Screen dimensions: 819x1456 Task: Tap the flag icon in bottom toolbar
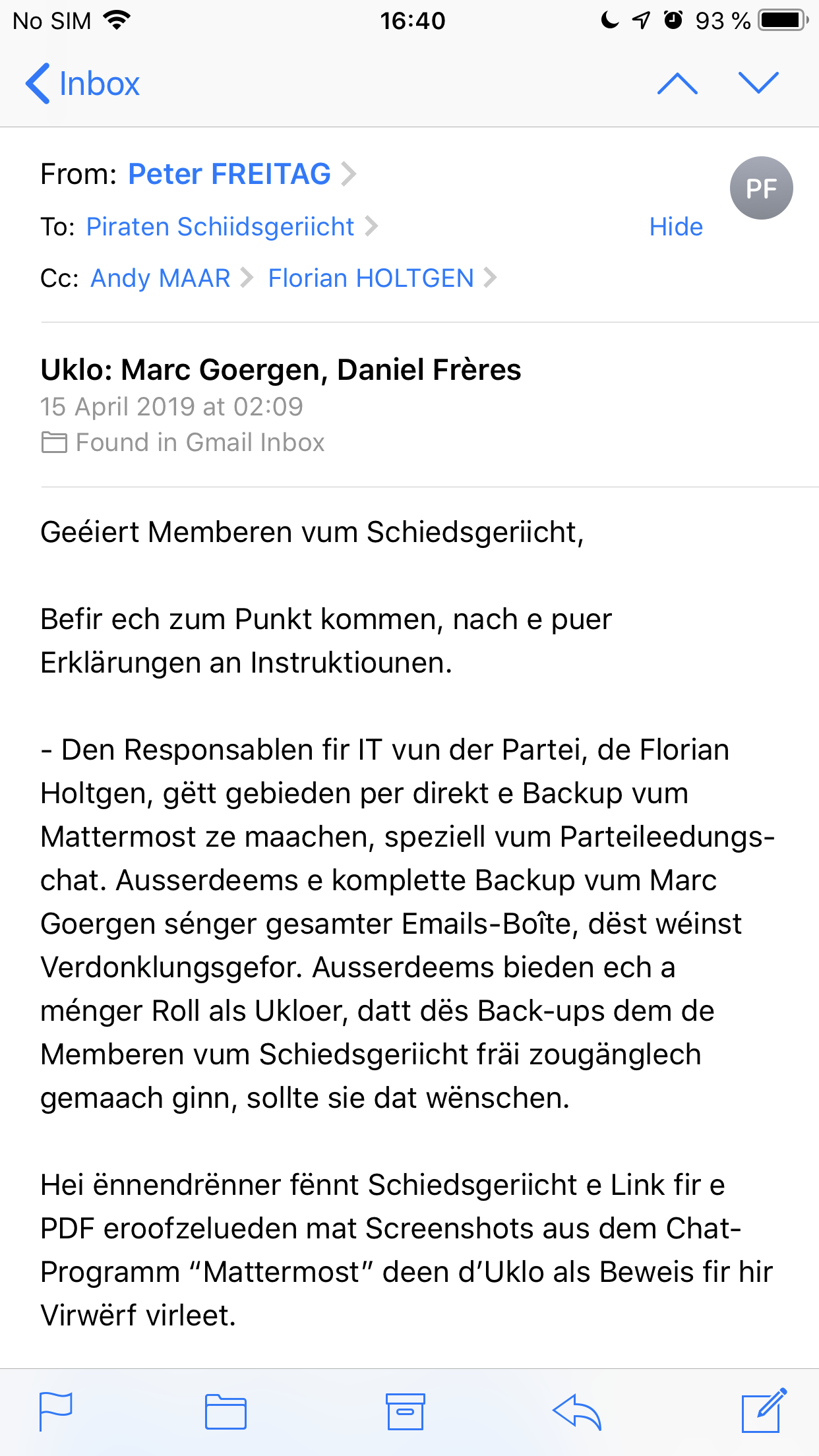coord(56,1411)
